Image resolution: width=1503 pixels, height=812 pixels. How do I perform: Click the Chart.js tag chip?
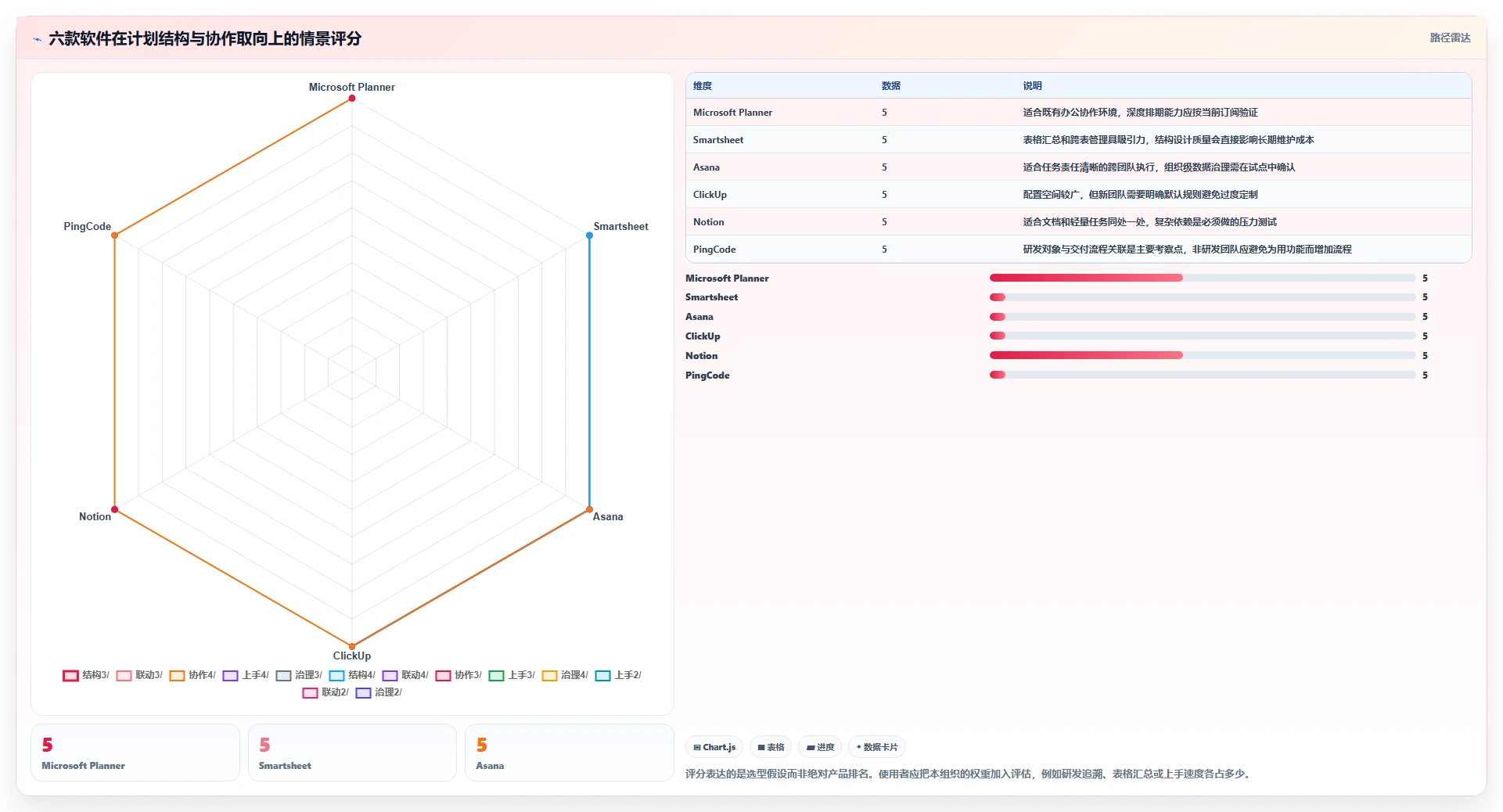[714, 747]
